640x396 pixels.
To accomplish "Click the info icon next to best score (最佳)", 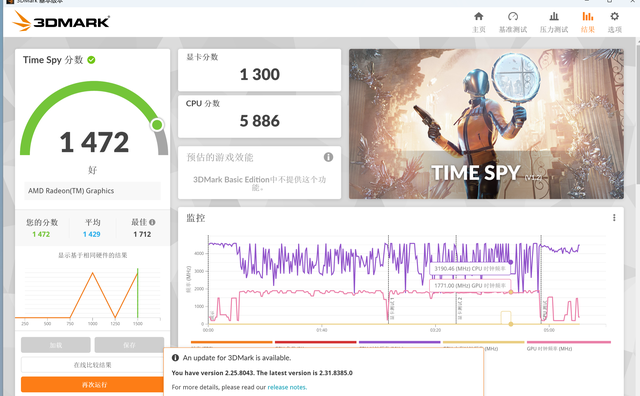I will point(152,222).
